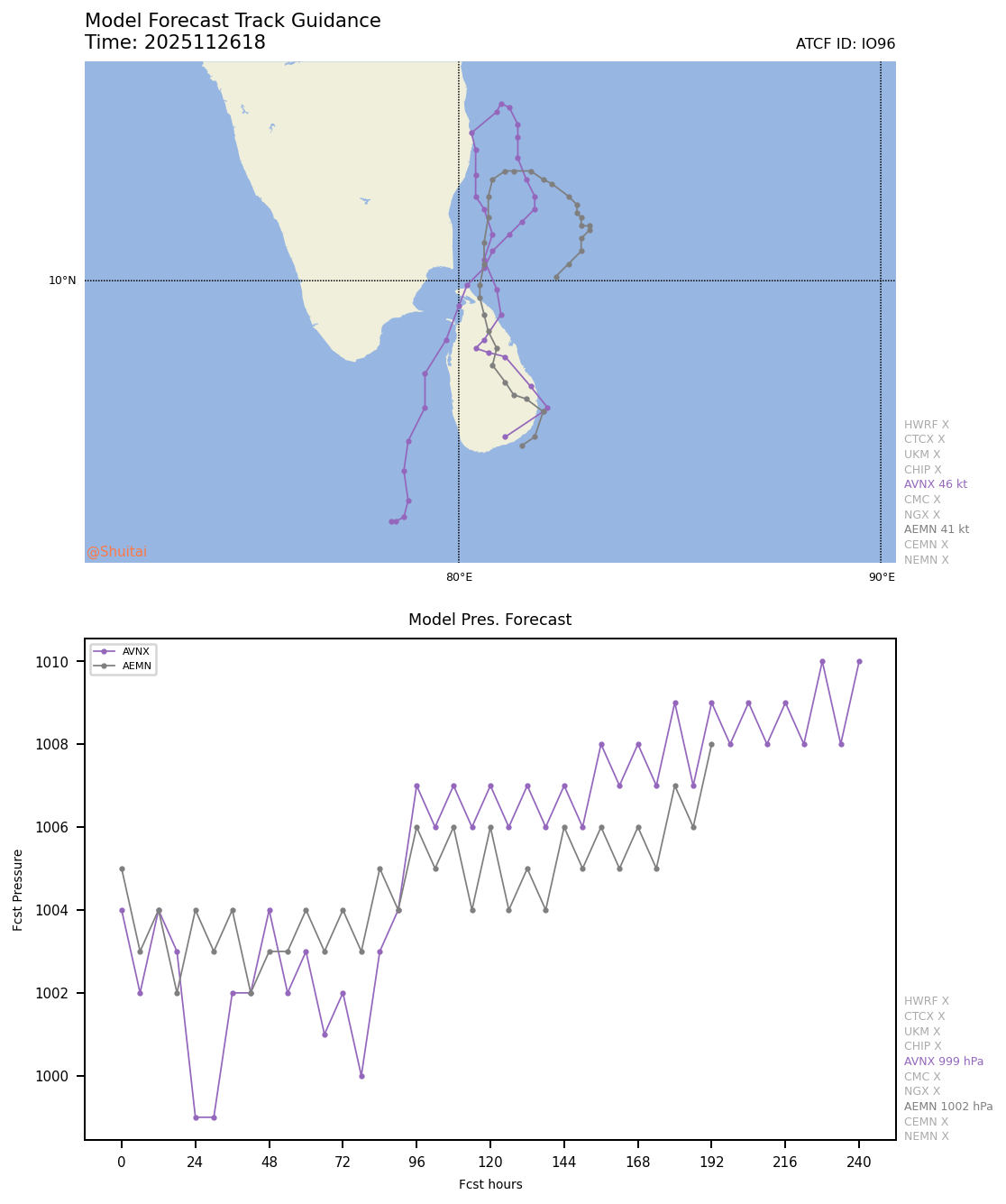Click the 240 tick on forecast hours axis

coord(859,1163)
